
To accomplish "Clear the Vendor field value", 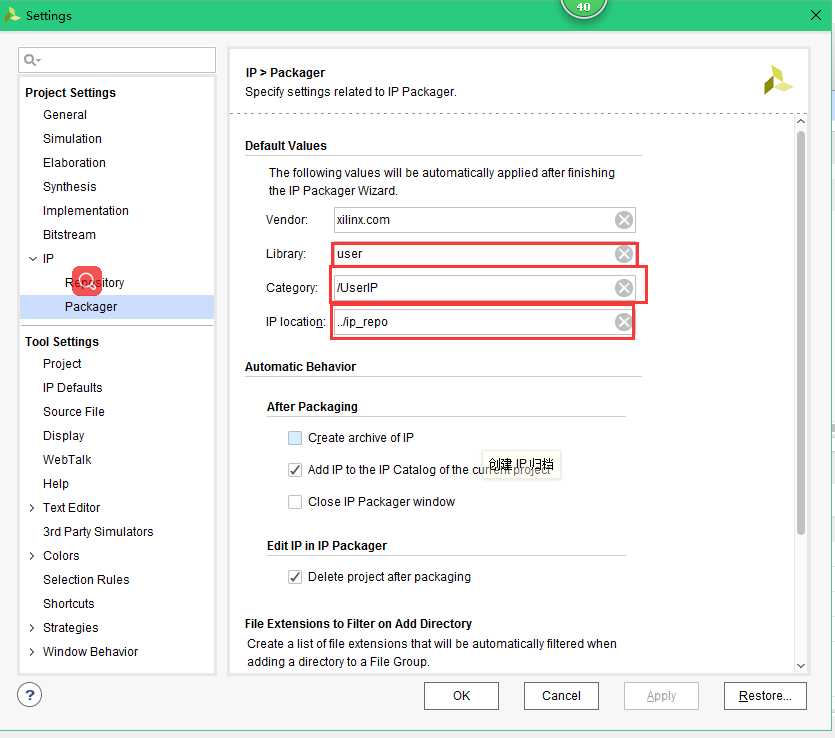I will click(x=624, y=220).
